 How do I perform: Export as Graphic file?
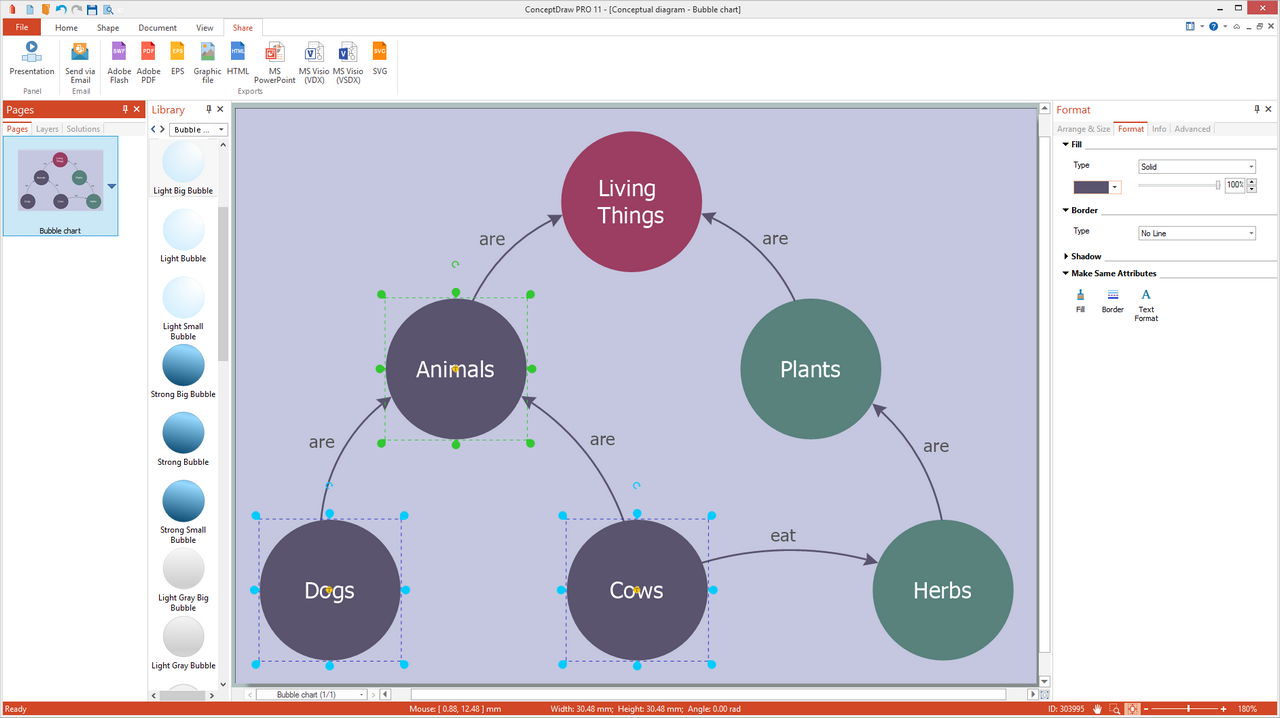point(207,62)
